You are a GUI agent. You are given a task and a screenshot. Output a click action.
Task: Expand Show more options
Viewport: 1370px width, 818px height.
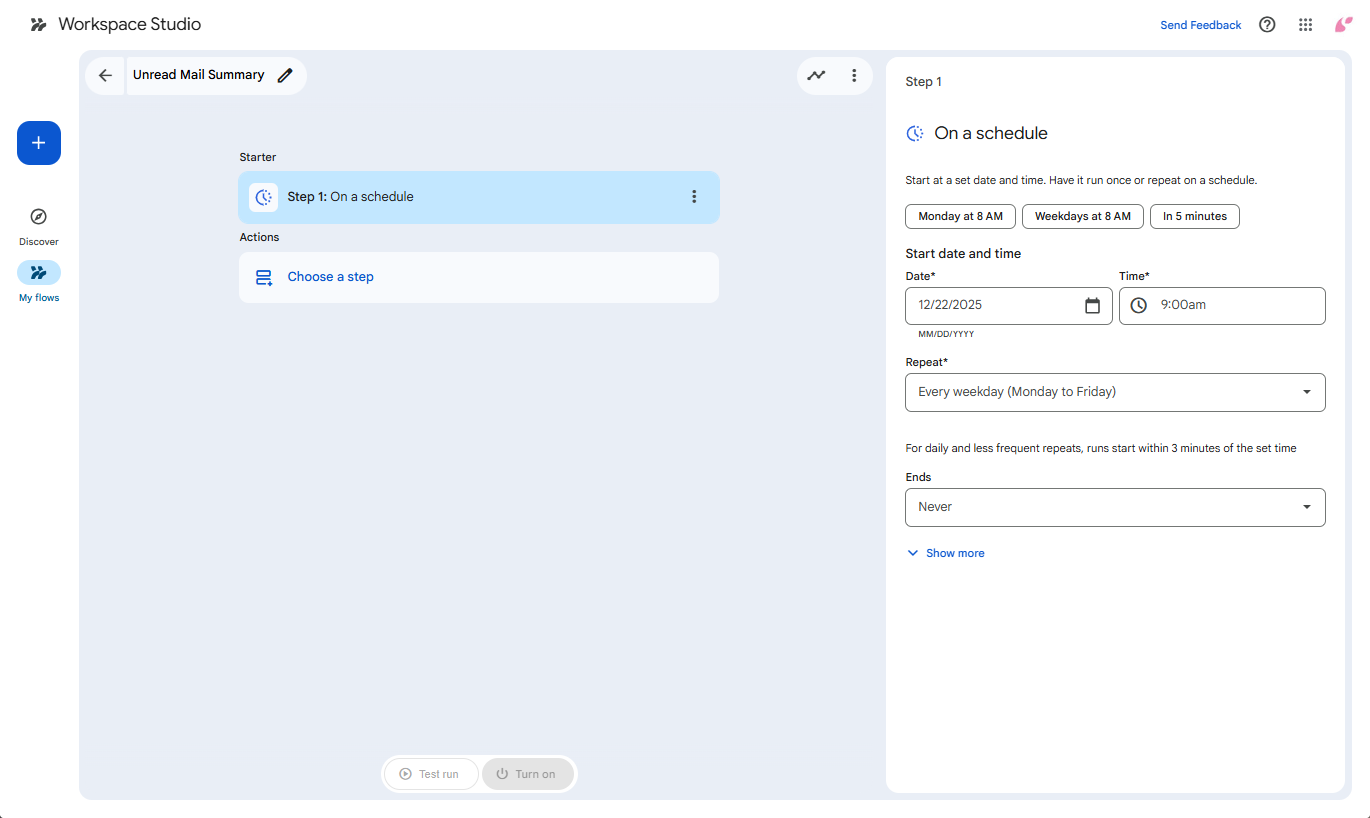(x=945, y=553)
